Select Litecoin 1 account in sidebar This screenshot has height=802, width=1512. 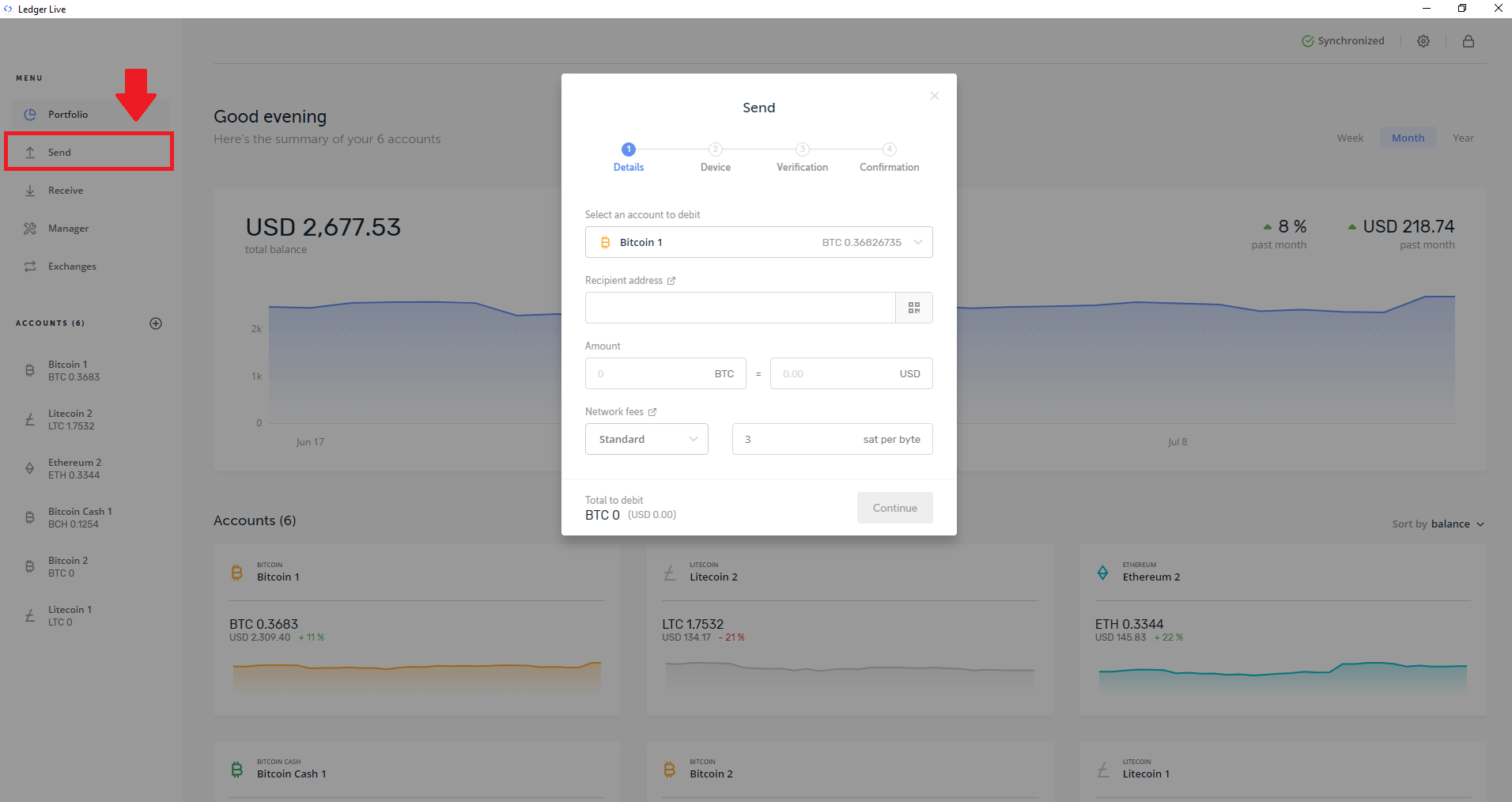coord(90,616)
